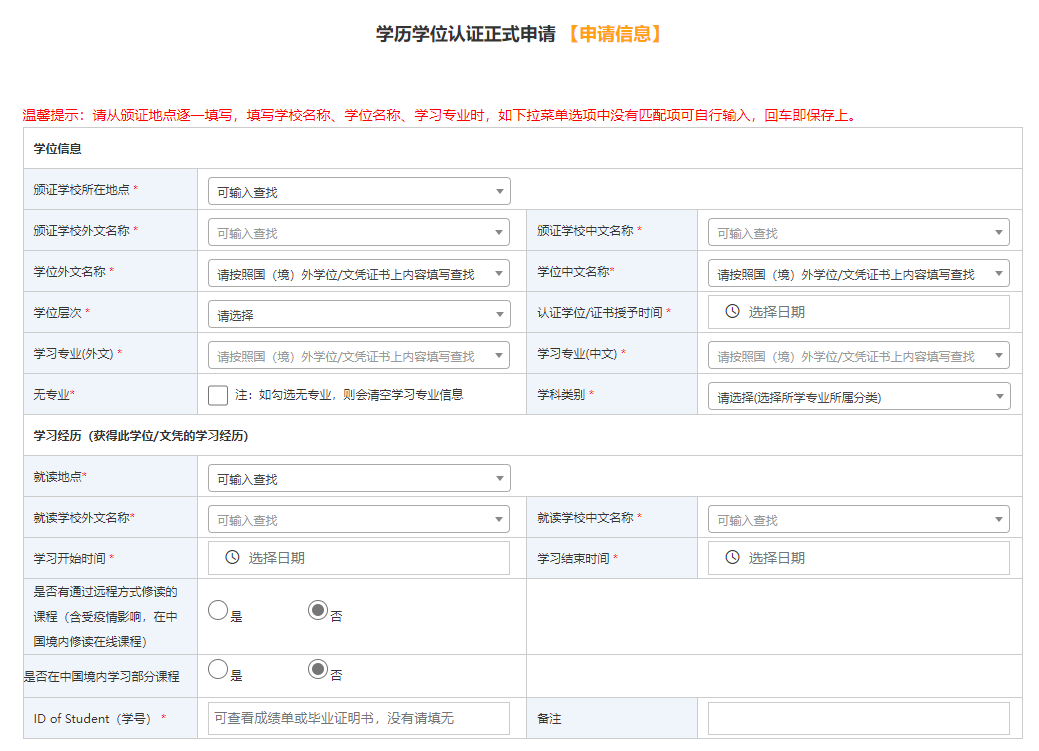
Task: Click clock icon in 学习结束时间 field
Action: [732, 558]
